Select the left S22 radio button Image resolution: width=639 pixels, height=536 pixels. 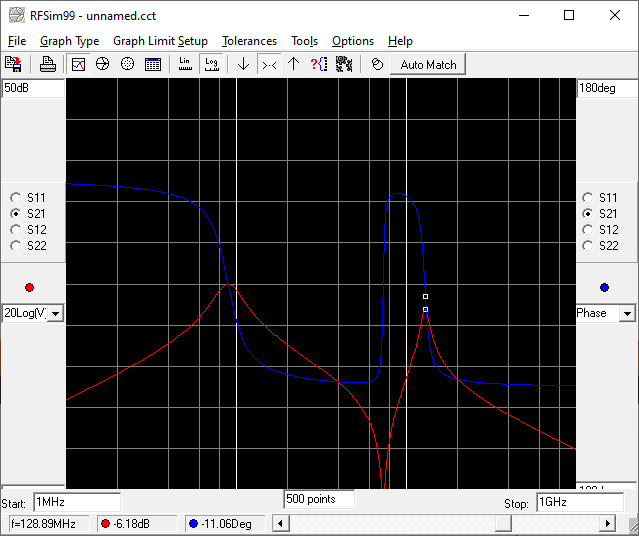pyautogui.click(x=16, y=246)
